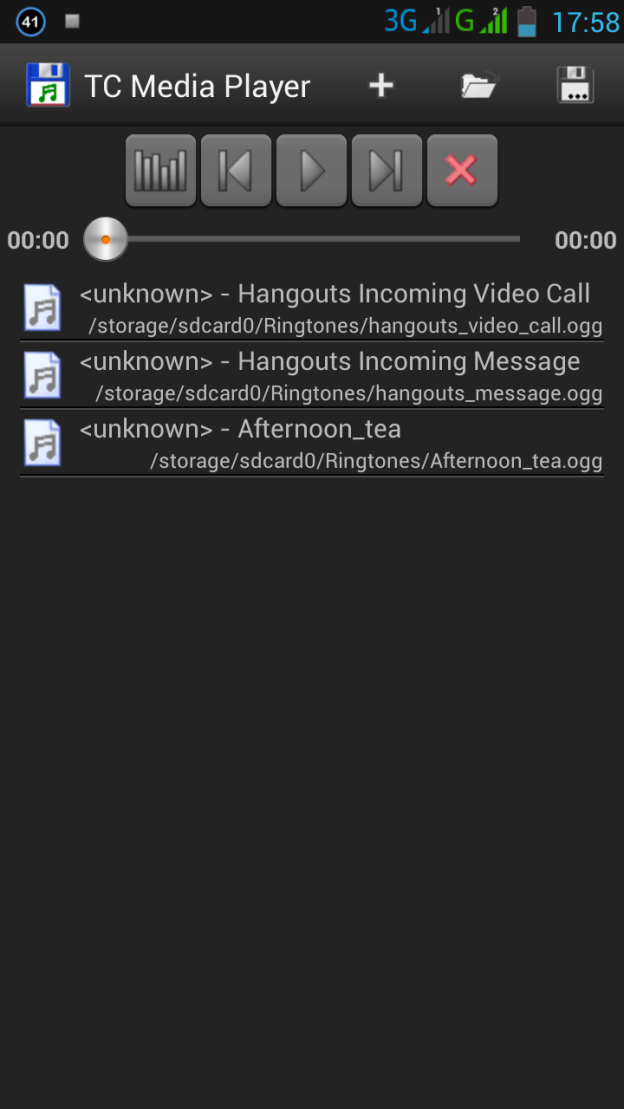Skip to the previous track
Screen dimensions: 624x1109
pyautogui.click(x=236, y=170)
